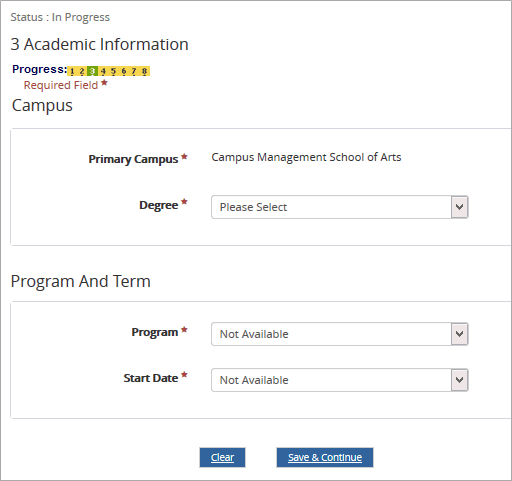
Task: Click the Clear button
Action: click(222, 457)
